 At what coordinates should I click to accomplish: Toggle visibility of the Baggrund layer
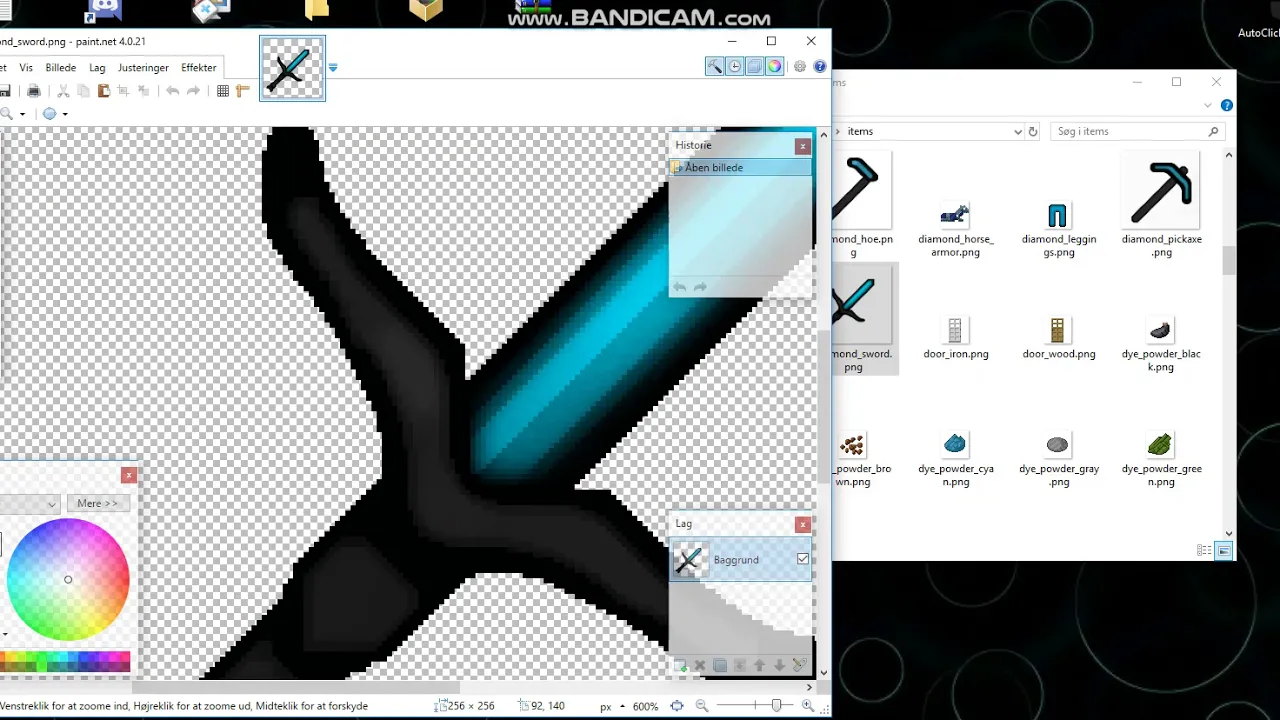coord(803,559)
